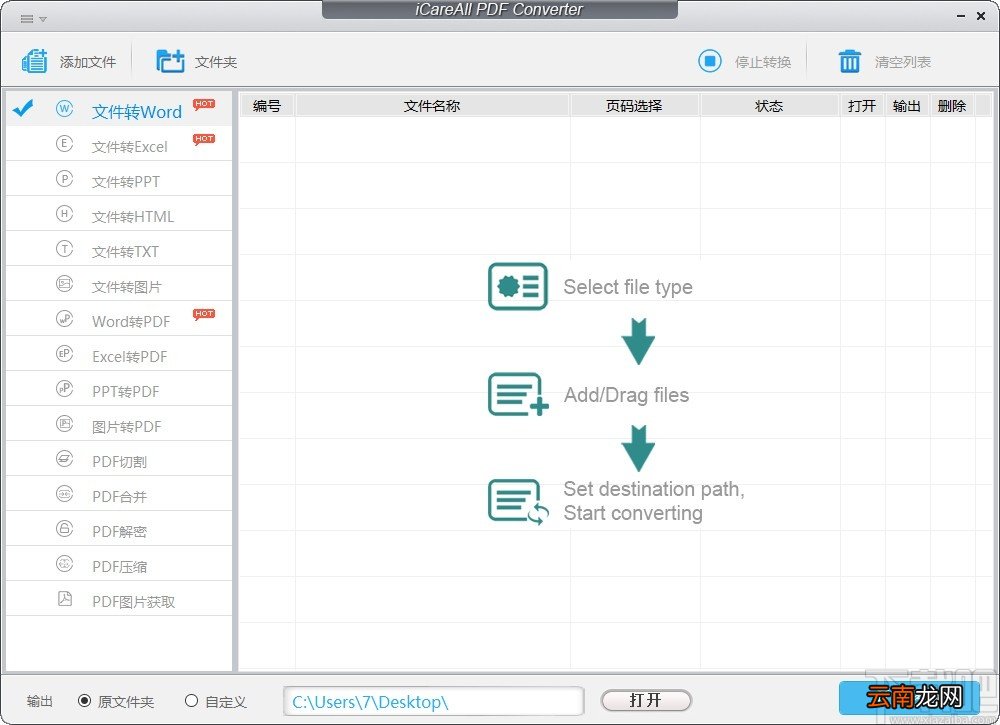Click the output path field C:\Users\7\Desktop\
The image size is (1000, 725).
tap(434, 701)
